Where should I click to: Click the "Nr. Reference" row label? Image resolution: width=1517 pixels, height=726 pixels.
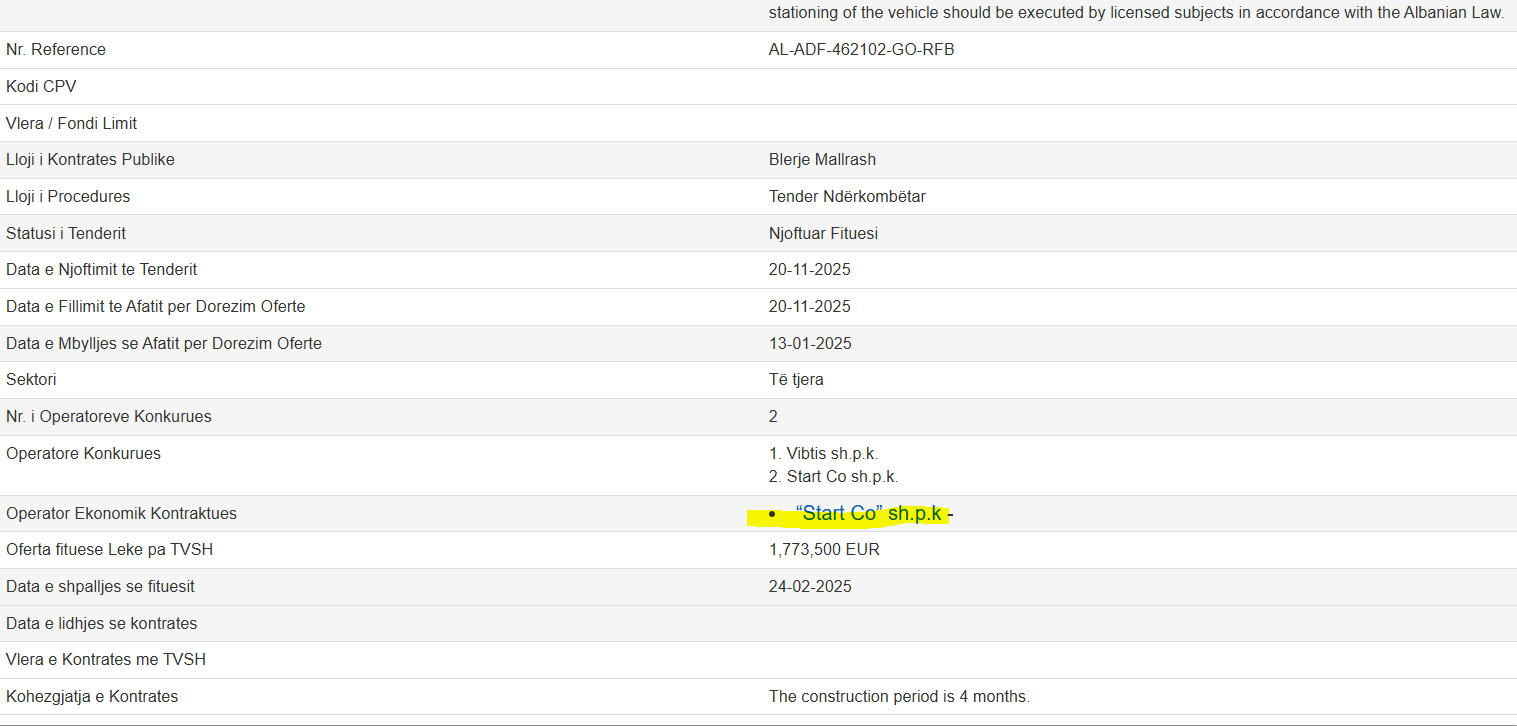point(56,50)
